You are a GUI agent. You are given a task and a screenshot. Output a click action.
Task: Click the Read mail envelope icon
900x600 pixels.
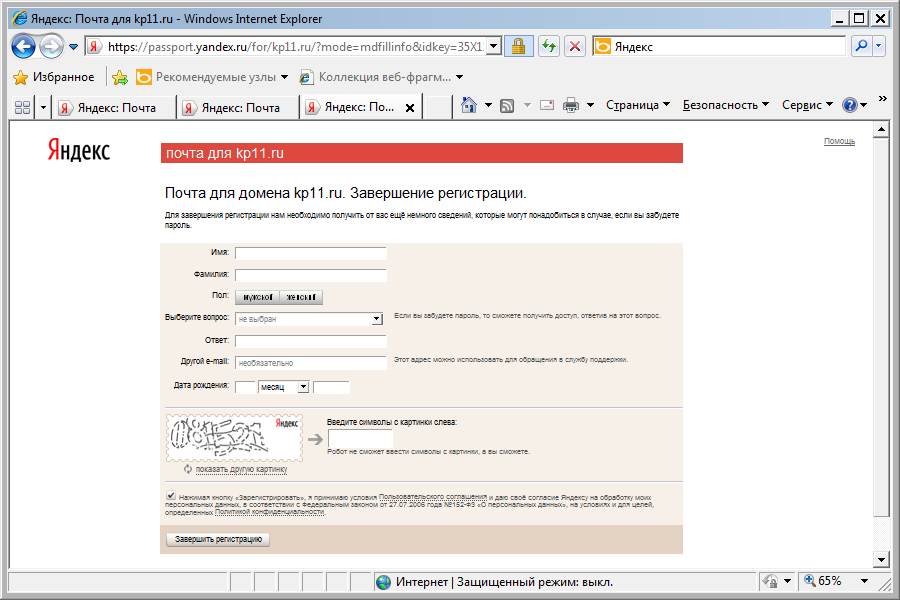(547, 105)
